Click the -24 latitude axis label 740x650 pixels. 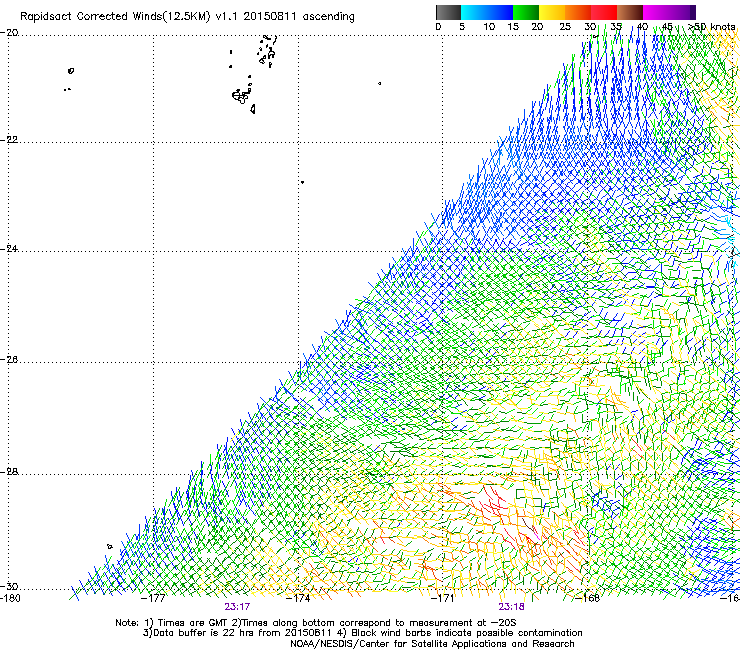point(9,248)
